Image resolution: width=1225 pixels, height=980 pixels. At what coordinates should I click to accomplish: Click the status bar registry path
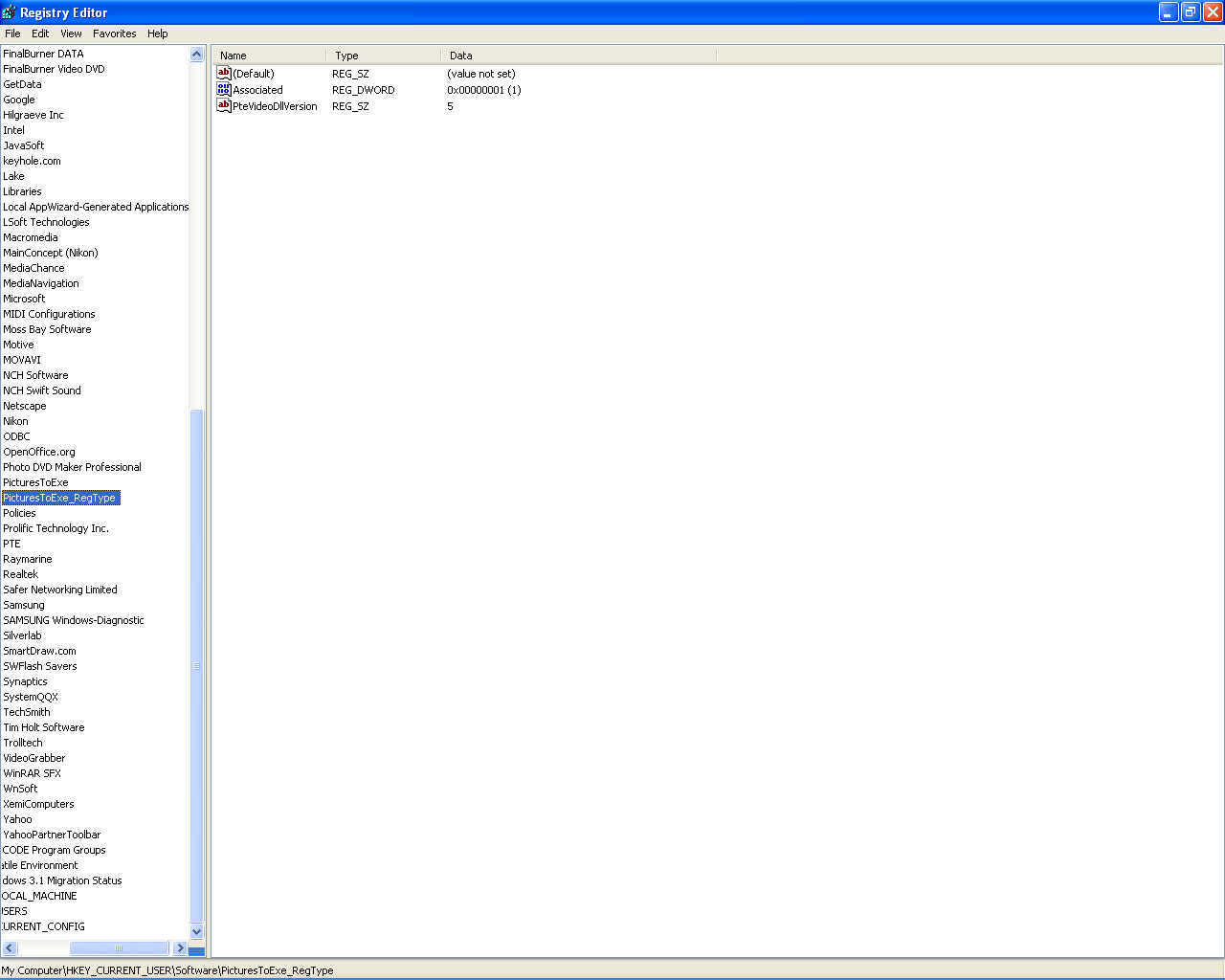[x=167, y=970]
